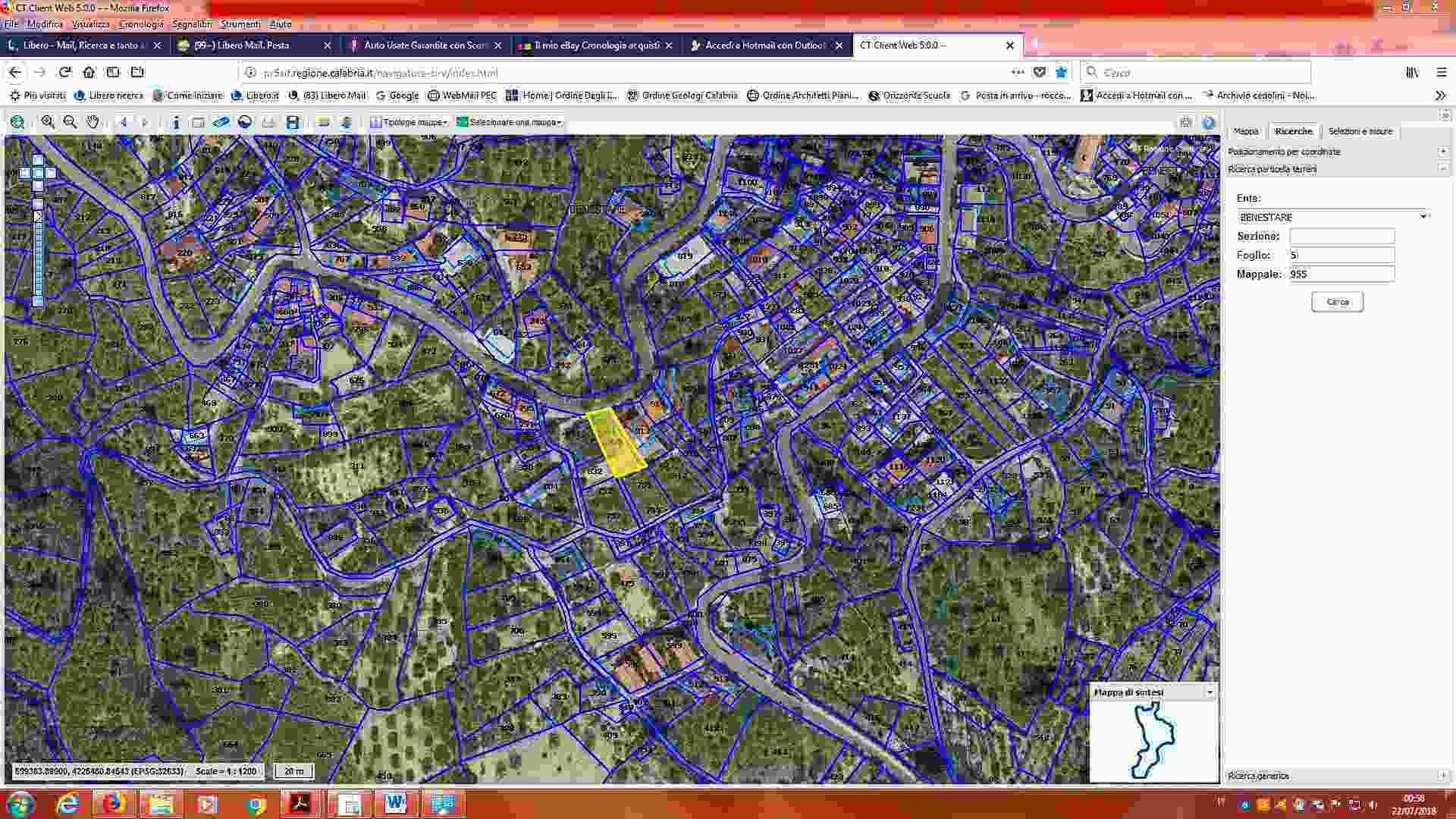Click the zoom in magnifier tool
This screenshot has width=1456, height=819.
point(48,122)
